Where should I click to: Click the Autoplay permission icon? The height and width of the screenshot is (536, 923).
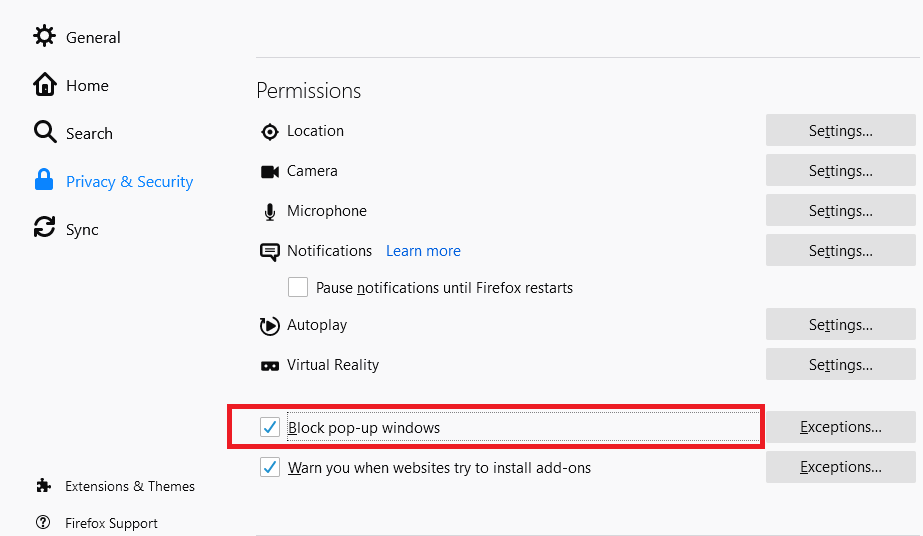tap(269, 325)
